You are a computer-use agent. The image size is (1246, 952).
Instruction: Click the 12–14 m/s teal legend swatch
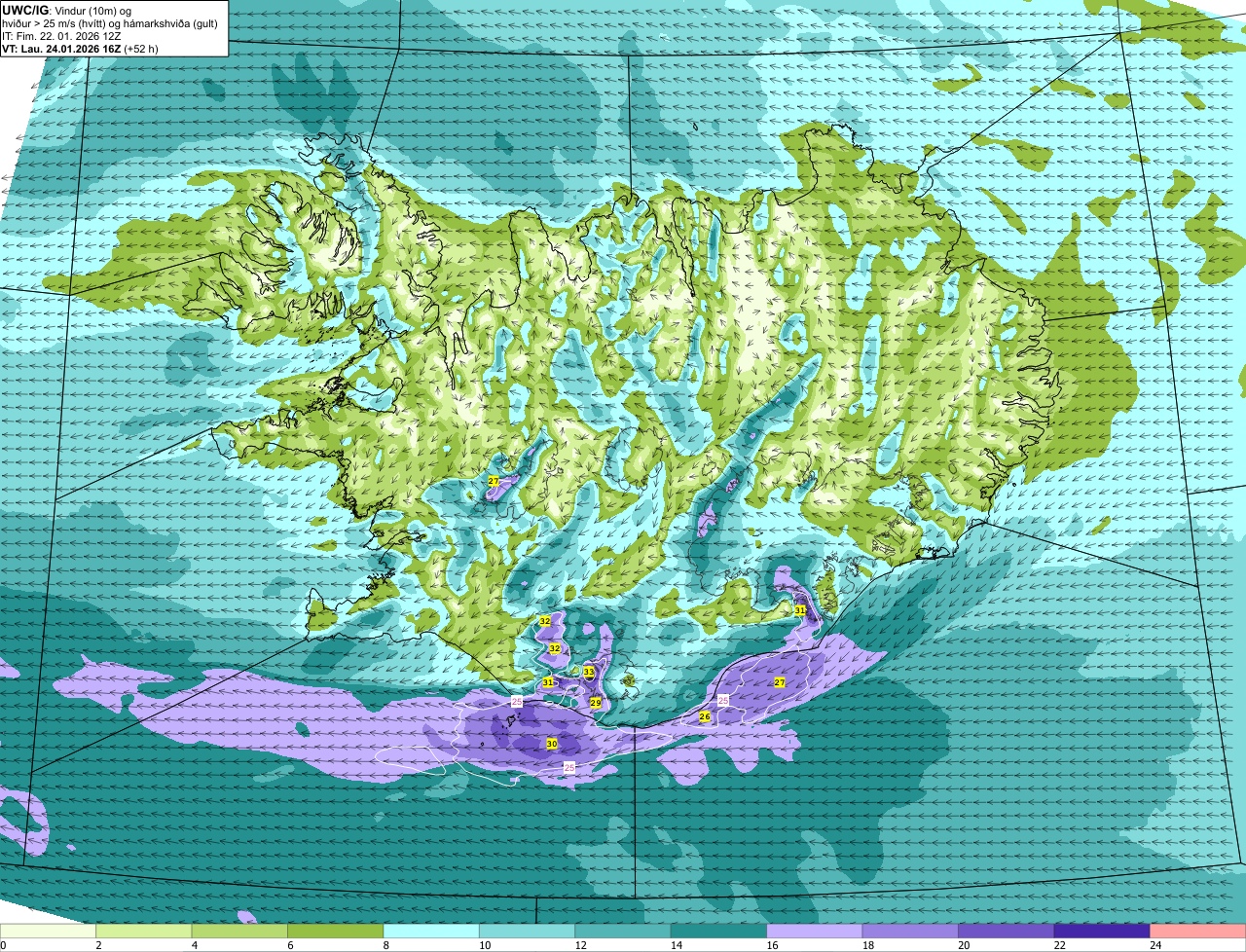click(623, 931)
